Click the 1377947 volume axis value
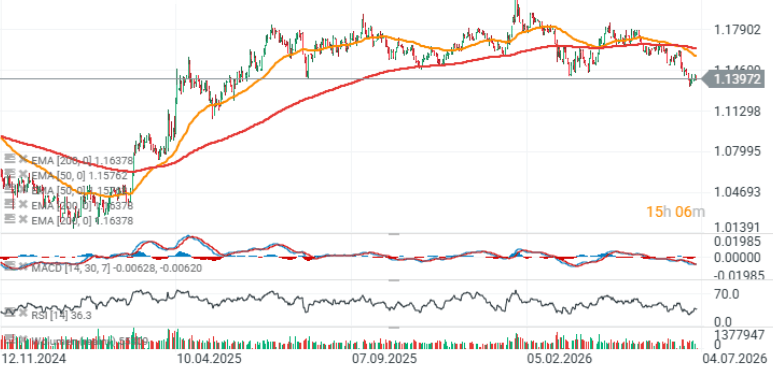The image size is (773, 378). 739,335
